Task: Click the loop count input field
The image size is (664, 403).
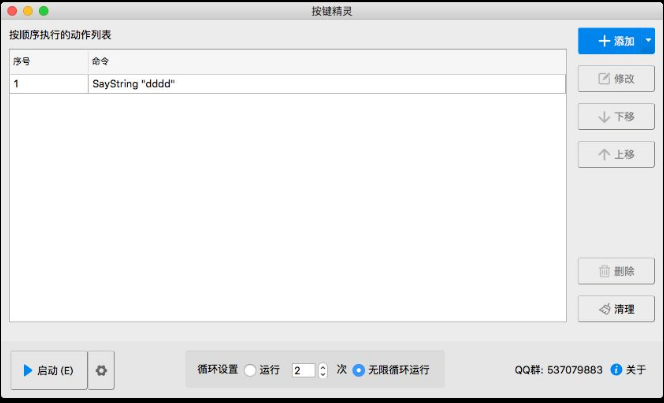Action: [x=302, y=370]
